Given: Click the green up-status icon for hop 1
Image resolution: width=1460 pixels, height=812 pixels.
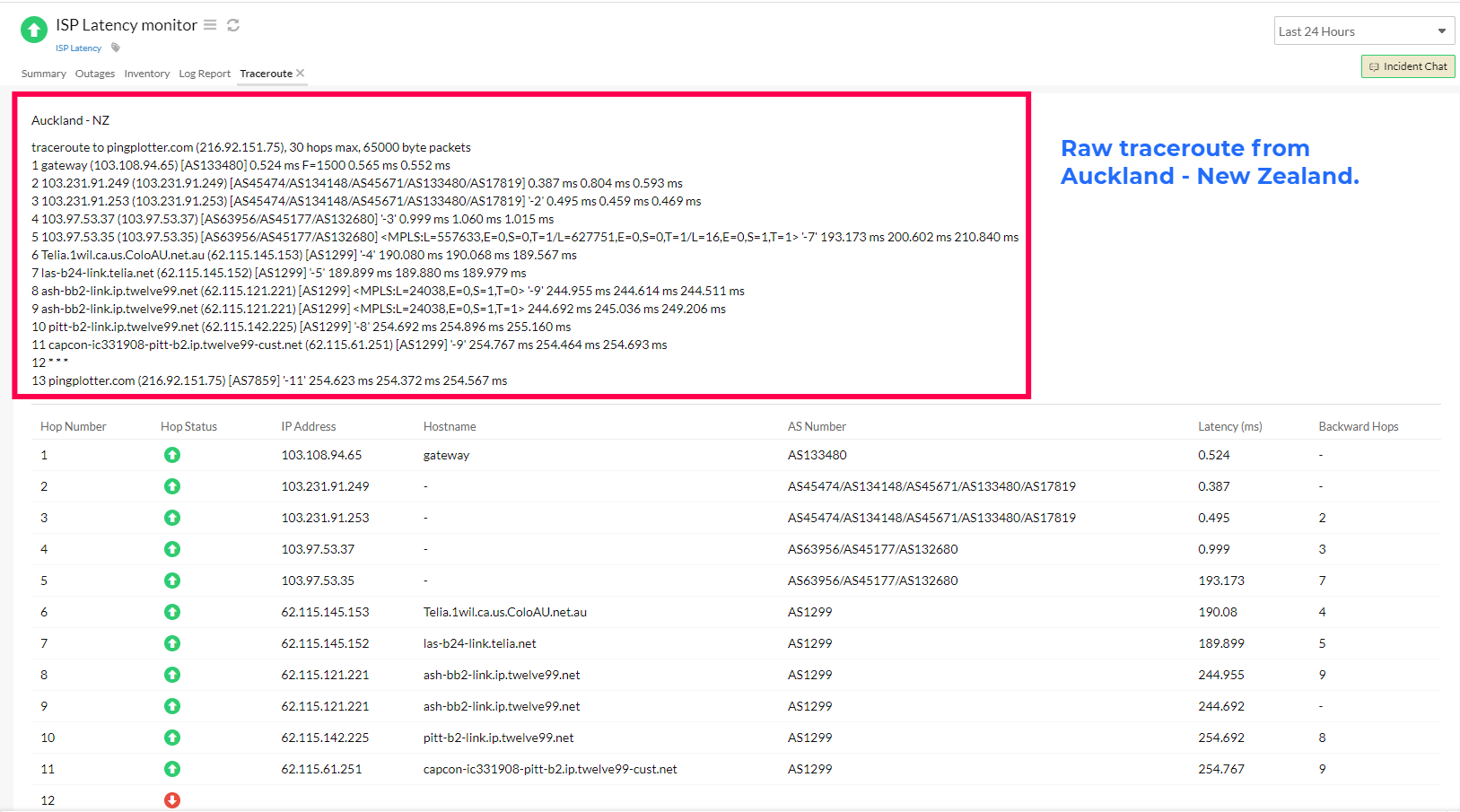Looking at the screenshot, I should click(172, 455).
